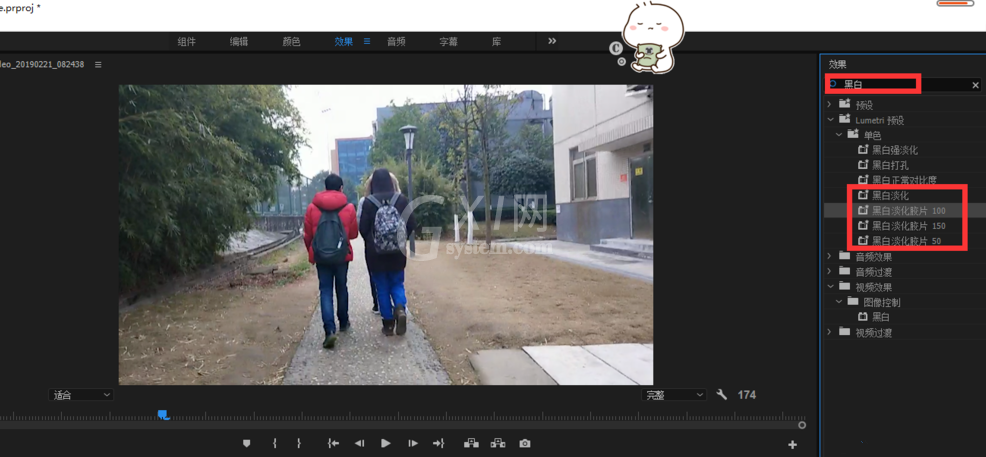Step back one frame
This screenshot has height=457, width=986.
coord(360,443)
